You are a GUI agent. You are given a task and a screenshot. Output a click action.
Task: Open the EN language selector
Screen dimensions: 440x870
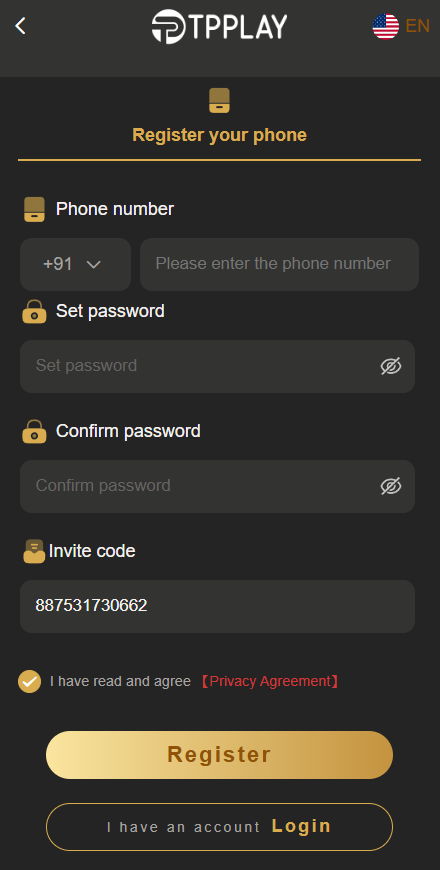click(418, 26)
